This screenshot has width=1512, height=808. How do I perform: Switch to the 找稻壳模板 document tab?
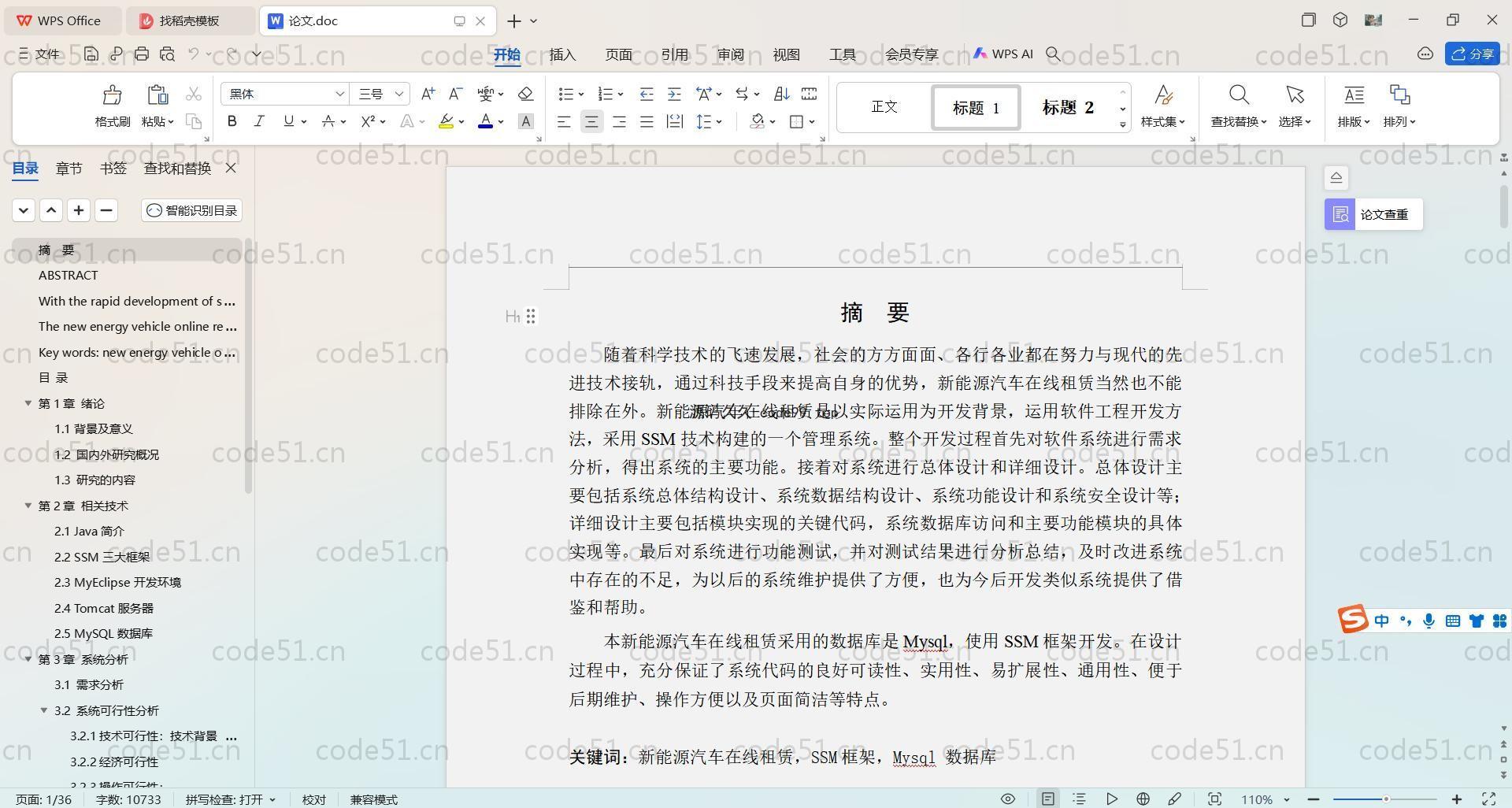point(190,20)
